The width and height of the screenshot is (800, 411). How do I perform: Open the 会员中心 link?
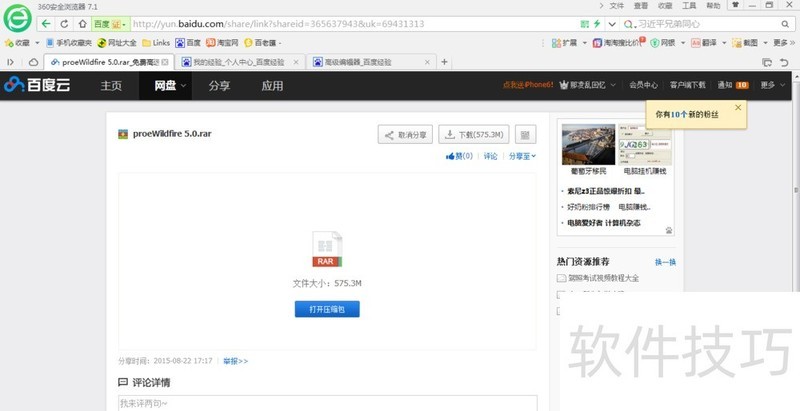pos(643,85)
